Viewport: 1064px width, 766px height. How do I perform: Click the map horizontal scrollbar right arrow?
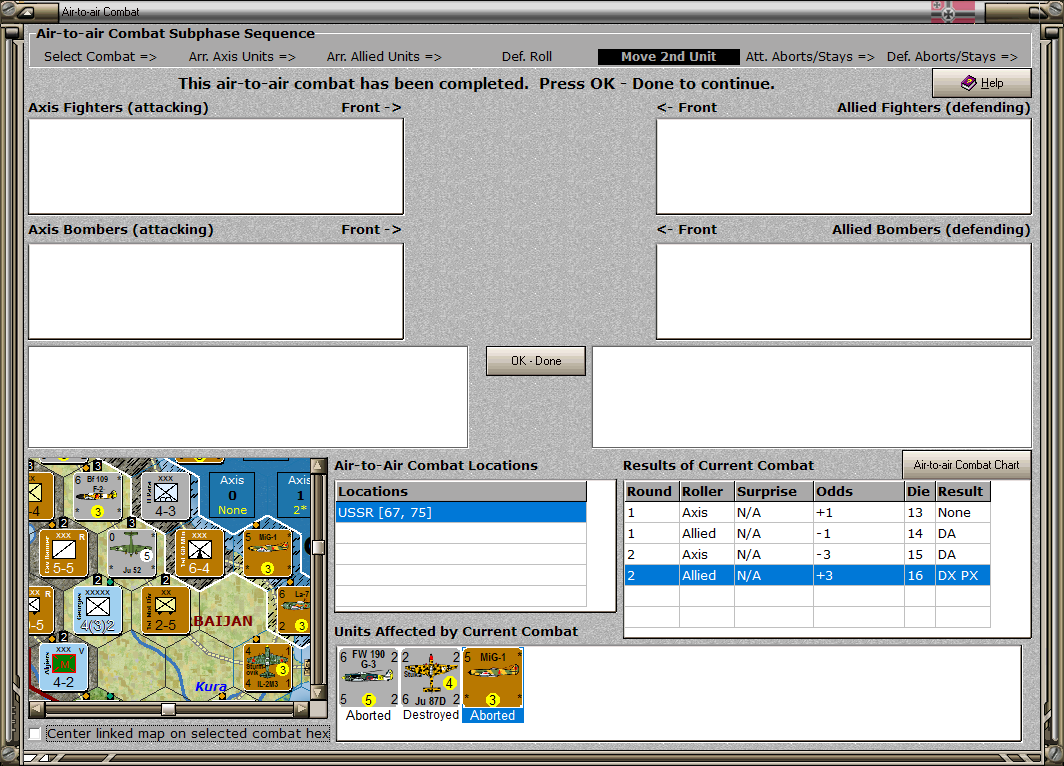301,709
